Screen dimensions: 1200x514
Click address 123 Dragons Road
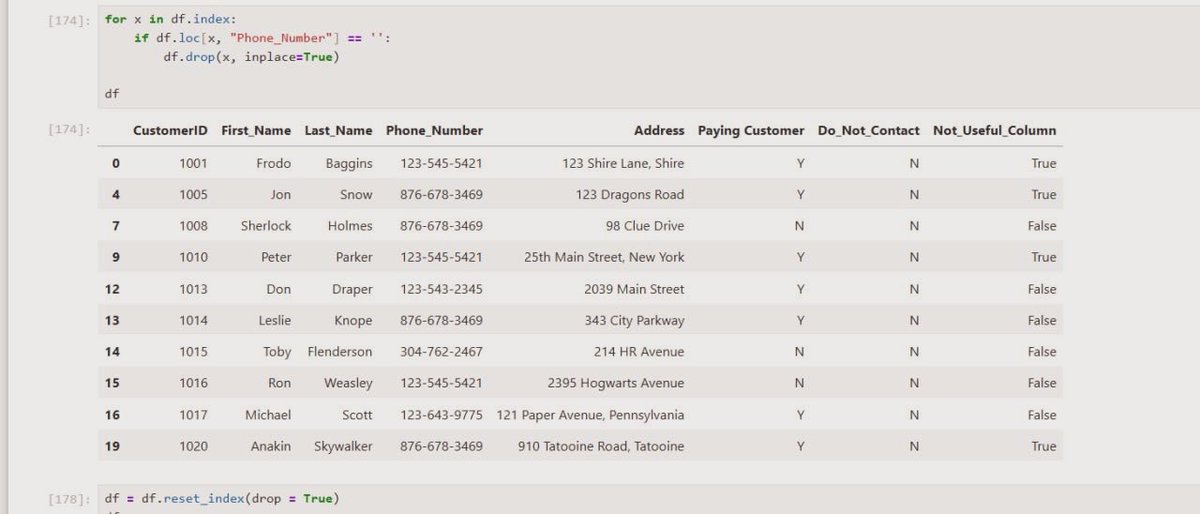point(629,195)
